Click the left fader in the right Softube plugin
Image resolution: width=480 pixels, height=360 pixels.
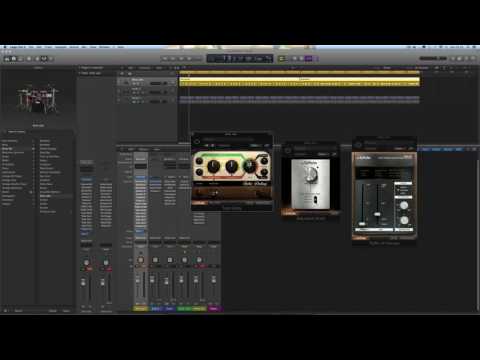[x=362, y=223]
